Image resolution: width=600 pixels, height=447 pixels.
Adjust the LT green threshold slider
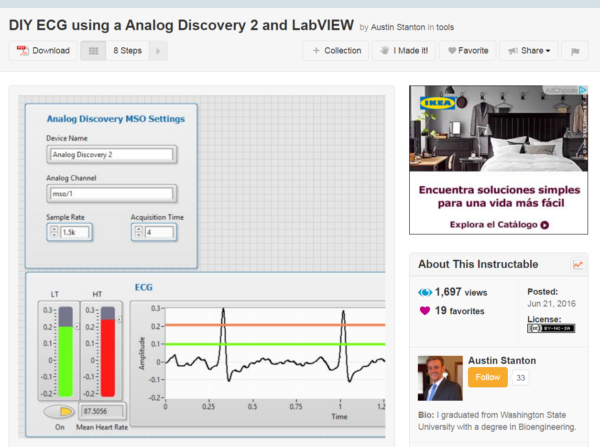65,351
